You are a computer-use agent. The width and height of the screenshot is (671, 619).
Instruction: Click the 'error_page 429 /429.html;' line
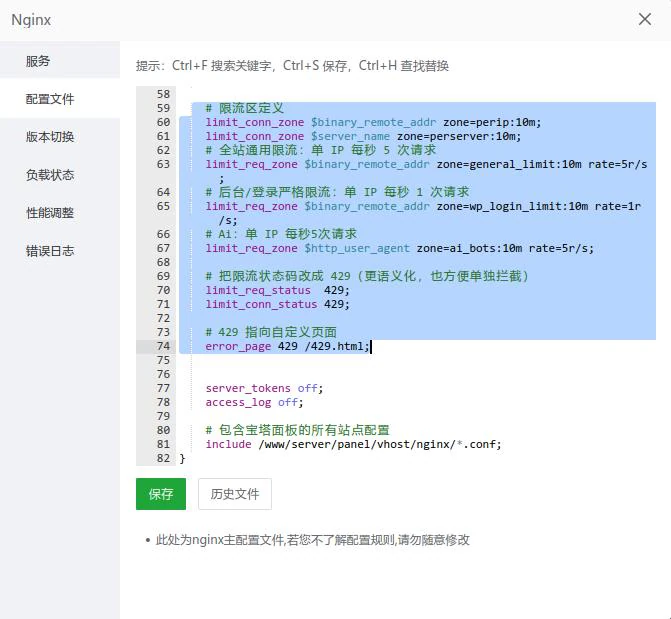point(287,346)
